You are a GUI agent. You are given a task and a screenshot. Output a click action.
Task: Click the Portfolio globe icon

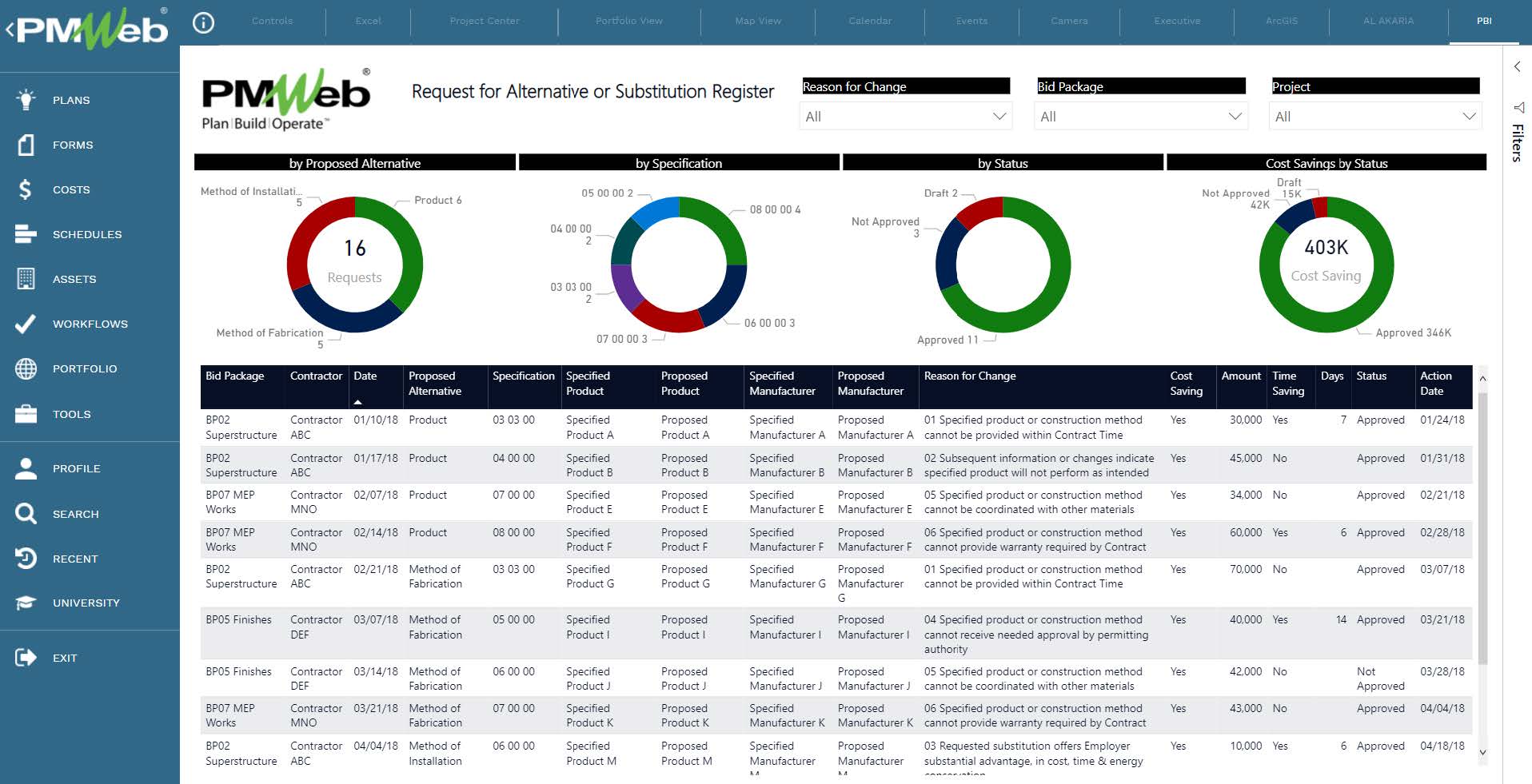click(26, 368)
